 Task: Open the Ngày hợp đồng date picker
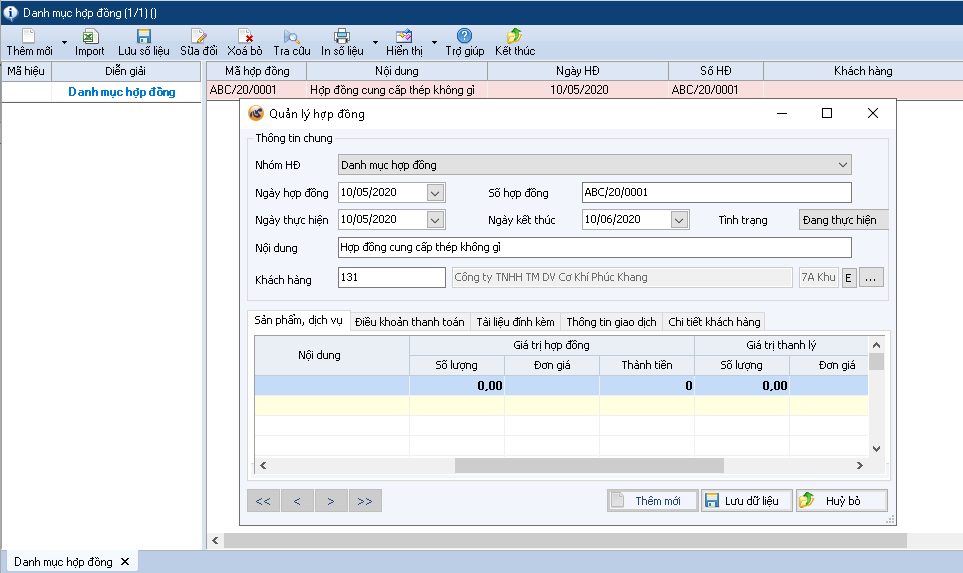point(435,193)
